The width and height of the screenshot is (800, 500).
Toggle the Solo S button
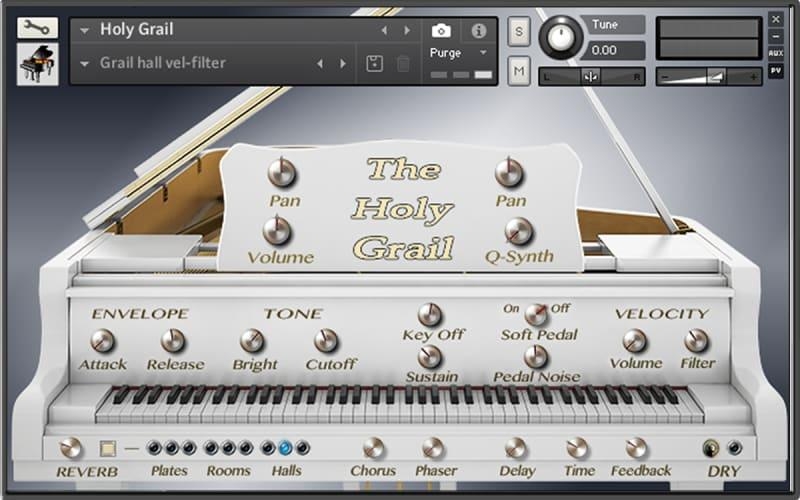(519, 31)
